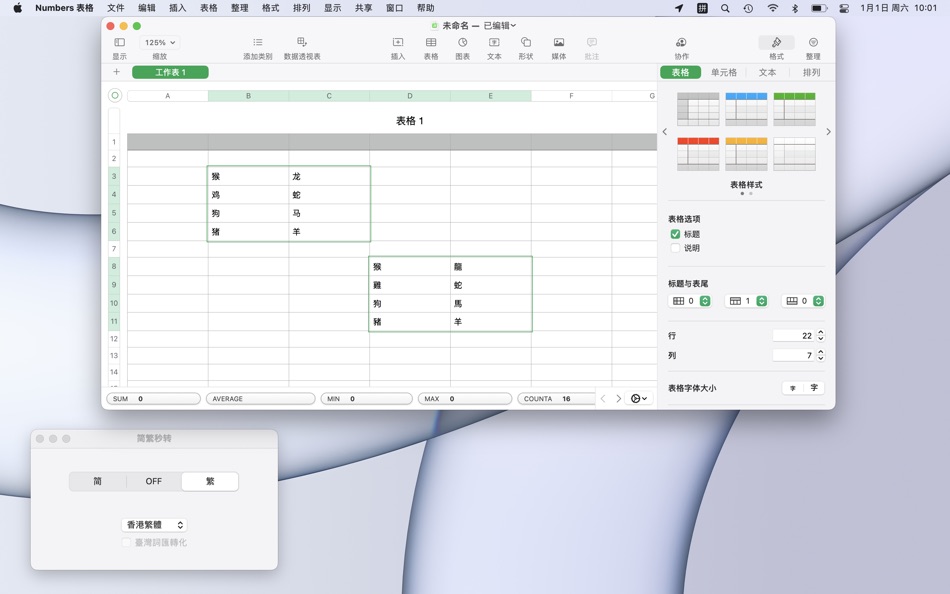Select column header F
This screenshot has width=950, height=594.
[x=571, y=96]
